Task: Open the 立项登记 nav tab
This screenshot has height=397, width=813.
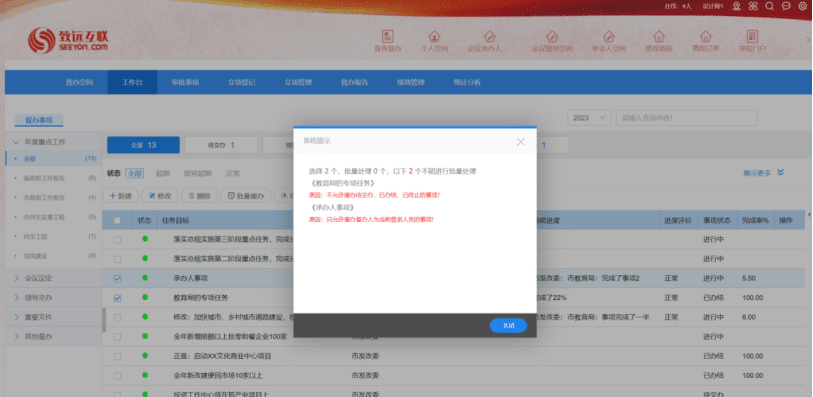Action: click(242, 82)
